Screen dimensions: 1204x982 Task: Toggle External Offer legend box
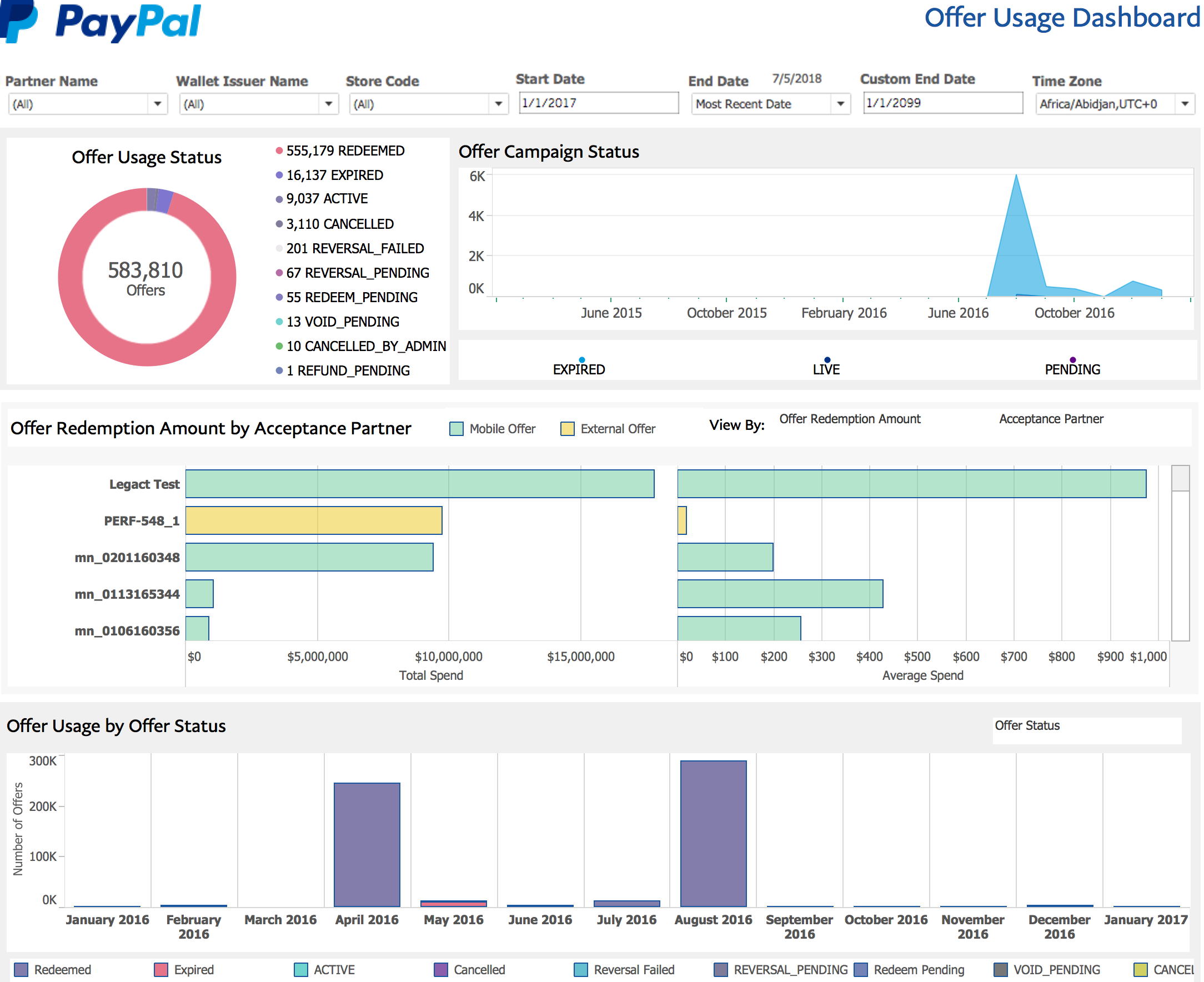566,429
